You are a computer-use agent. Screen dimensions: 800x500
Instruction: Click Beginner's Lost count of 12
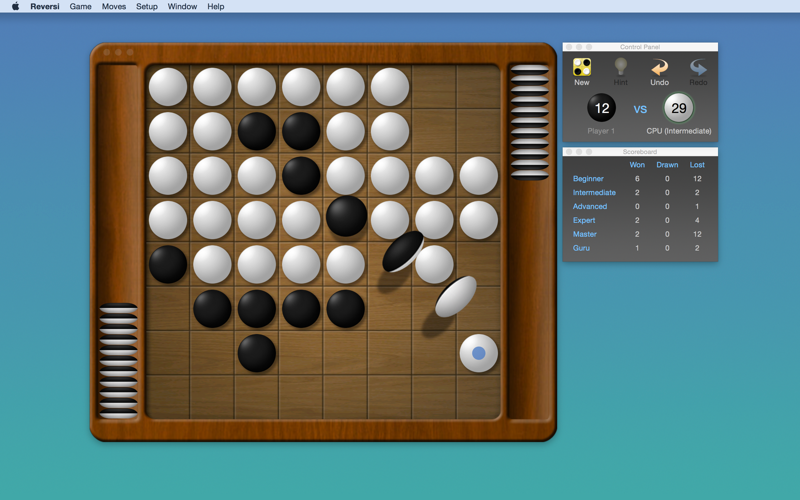[697, 179]
